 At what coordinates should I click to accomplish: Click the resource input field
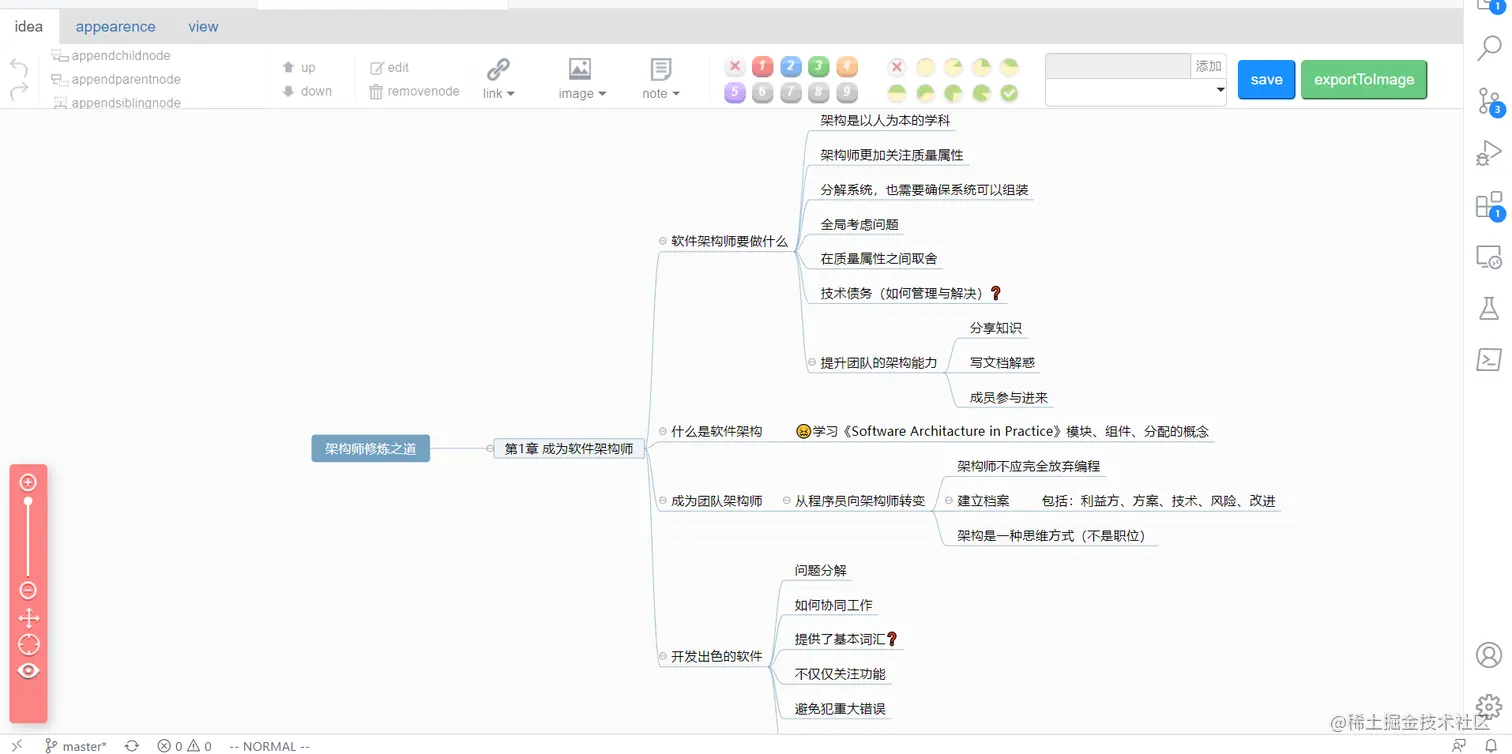[1118, 66]
